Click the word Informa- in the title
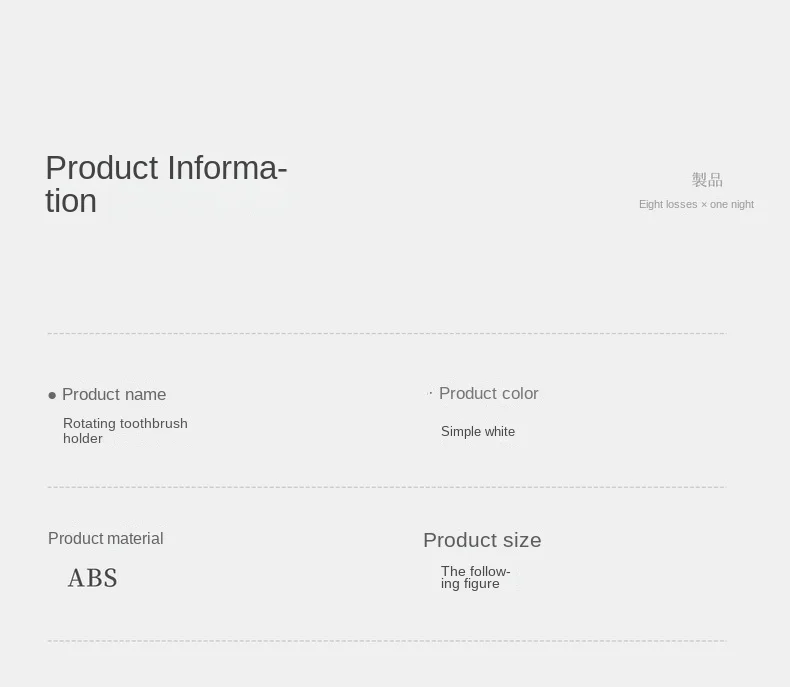The width and height of the screenshot is (790, 687). coord(227,168)
